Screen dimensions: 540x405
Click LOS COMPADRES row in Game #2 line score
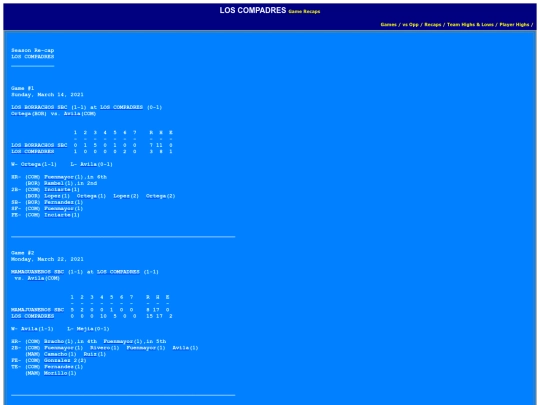32,316
